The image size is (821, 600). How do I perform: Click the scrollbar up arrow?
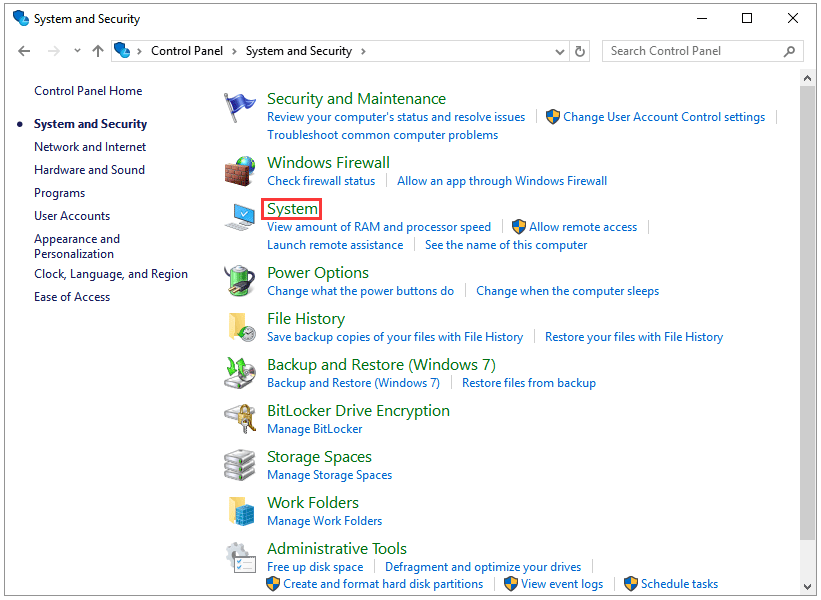click(807, 78)
